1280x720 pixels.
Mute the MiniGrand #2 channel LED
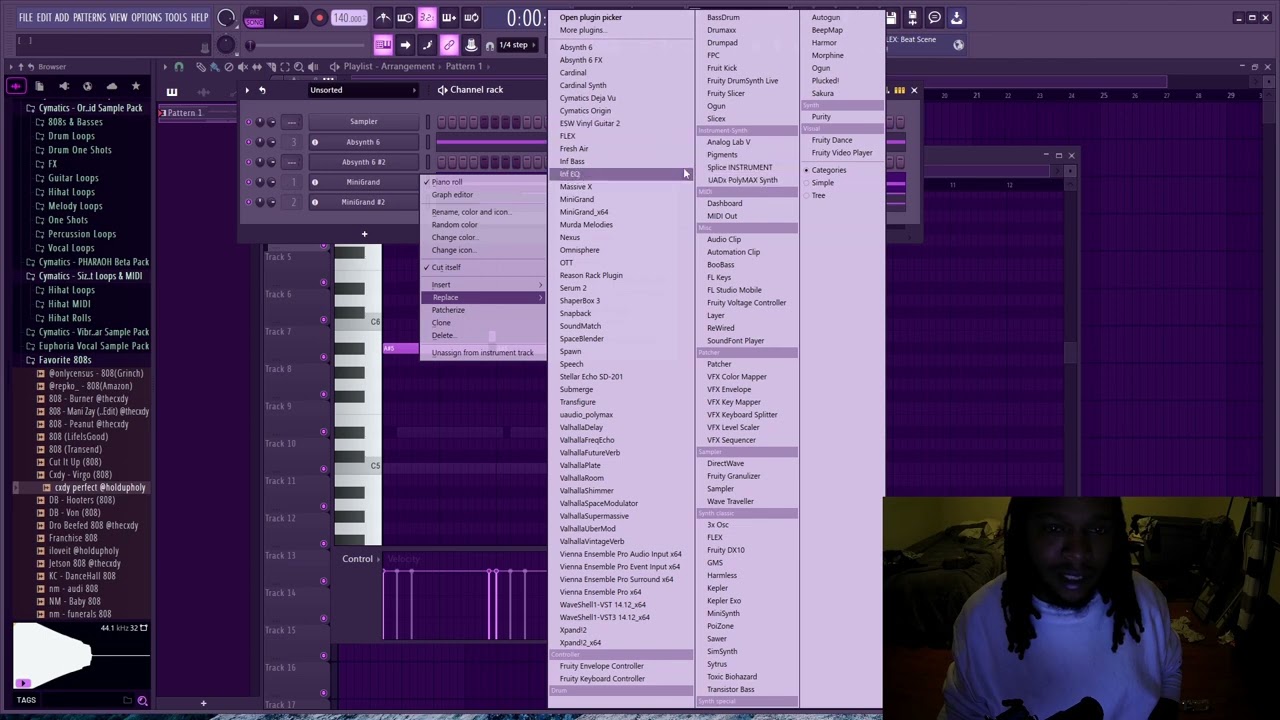249,202
